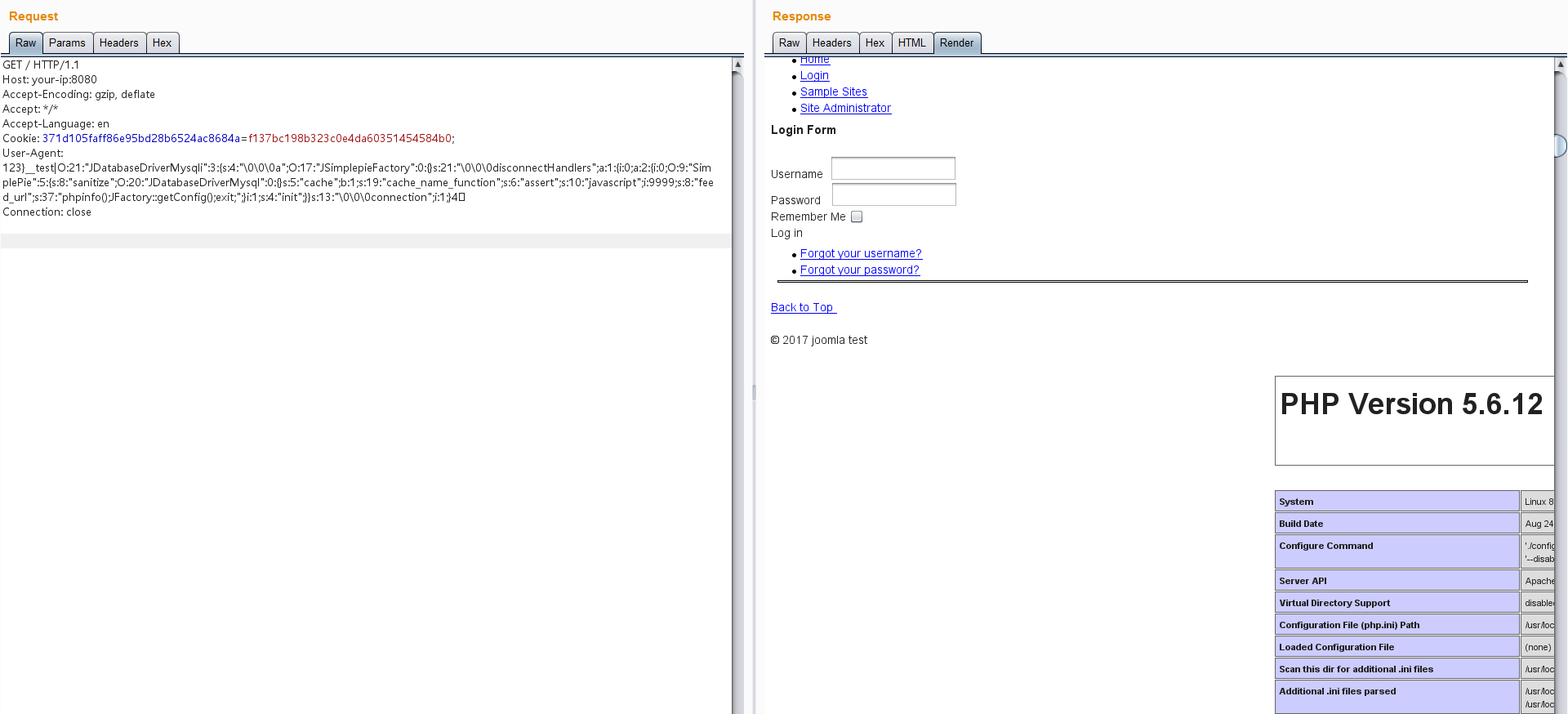
Task: Switch to the request Params tab
Action: tap(67, 43)
